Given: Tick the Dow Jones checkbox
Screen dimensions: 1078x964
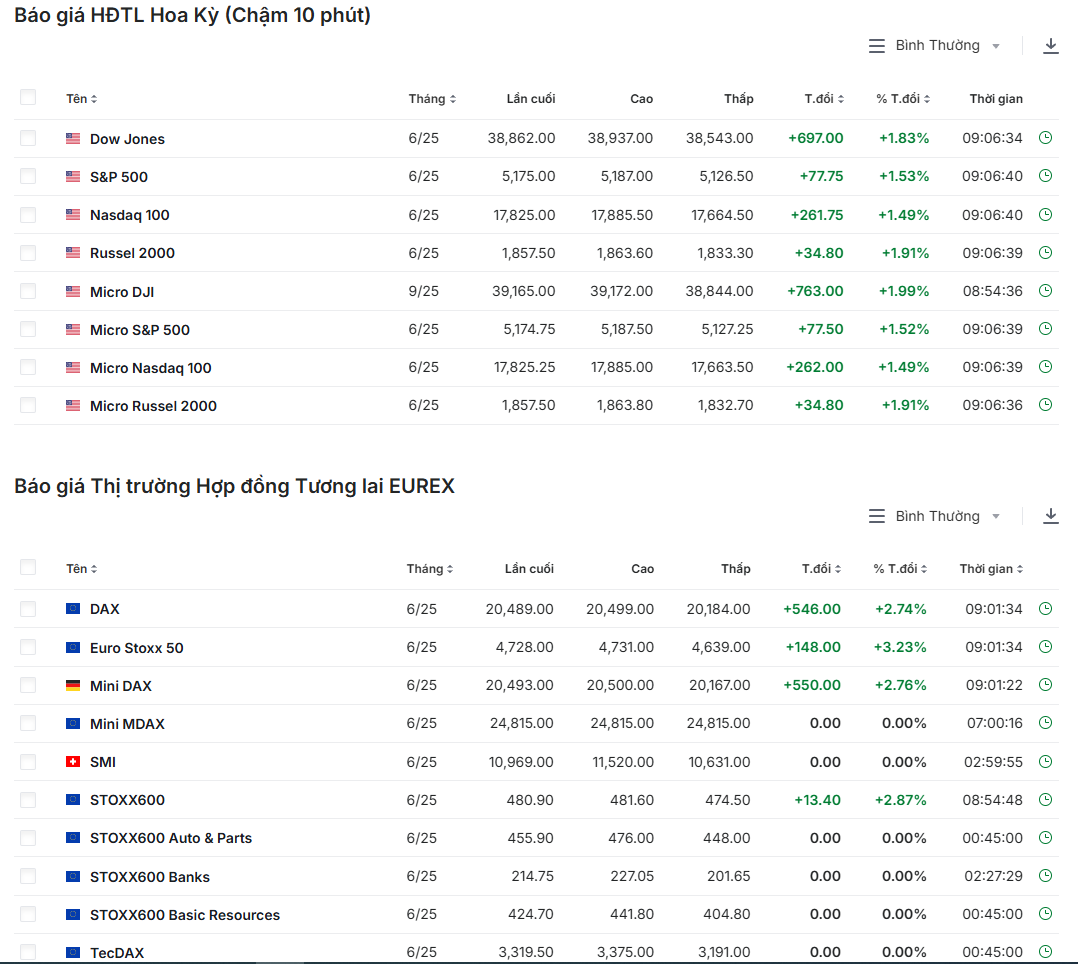Looking at the screenshot, I should (28, 138).
